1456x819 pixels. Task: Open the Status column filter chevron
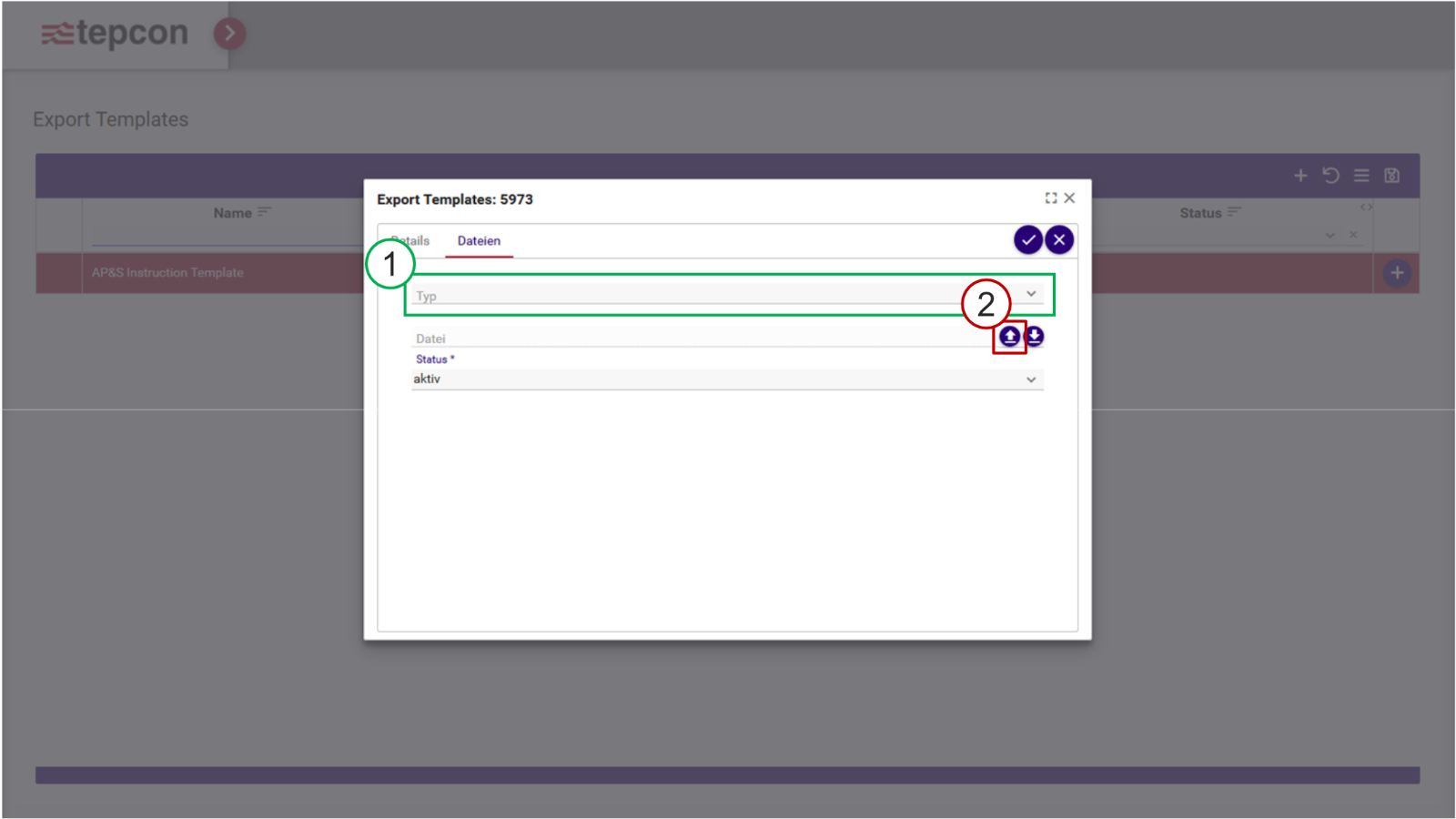tap(1330, 234)
